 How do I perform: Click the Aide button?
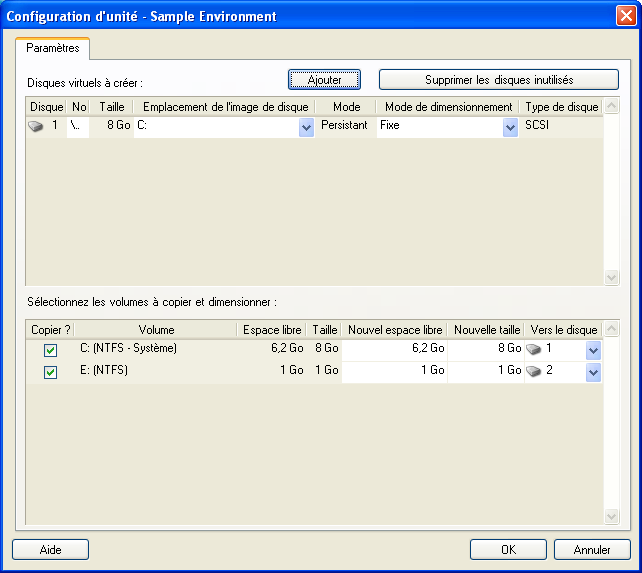(50, 549)
